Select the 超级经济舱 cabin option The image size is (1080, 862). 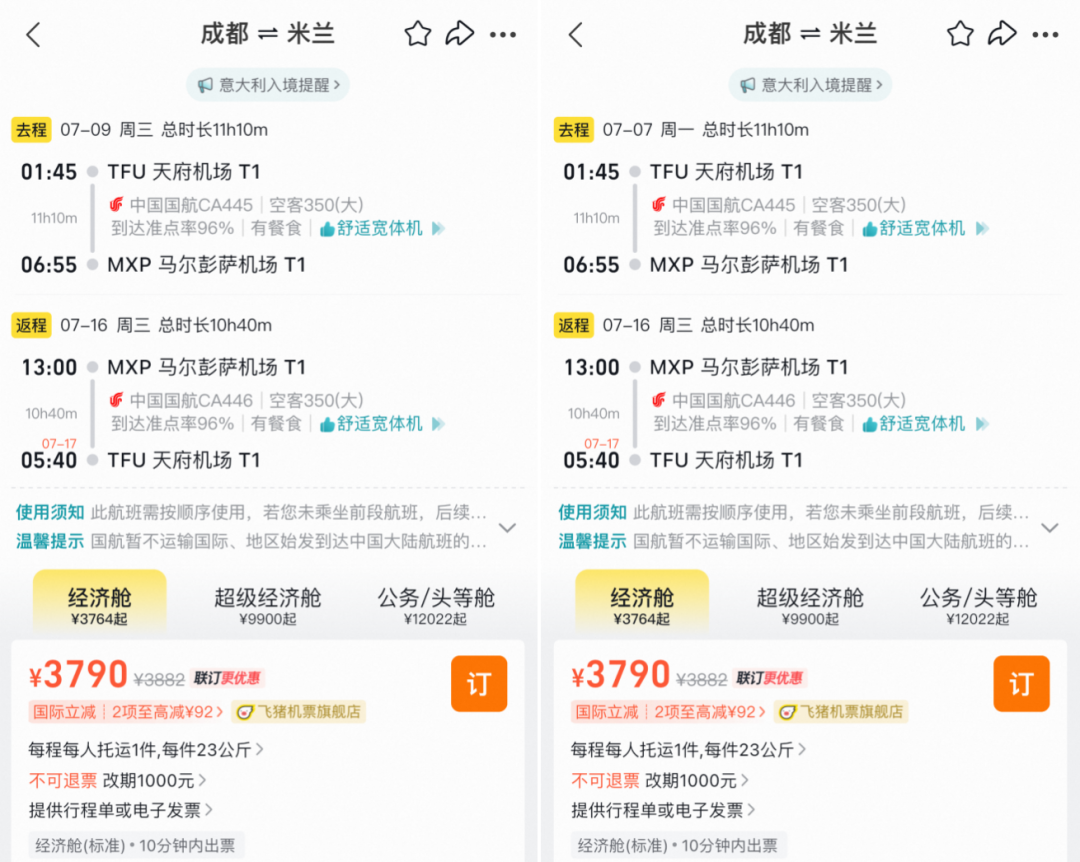click(266, 602)
